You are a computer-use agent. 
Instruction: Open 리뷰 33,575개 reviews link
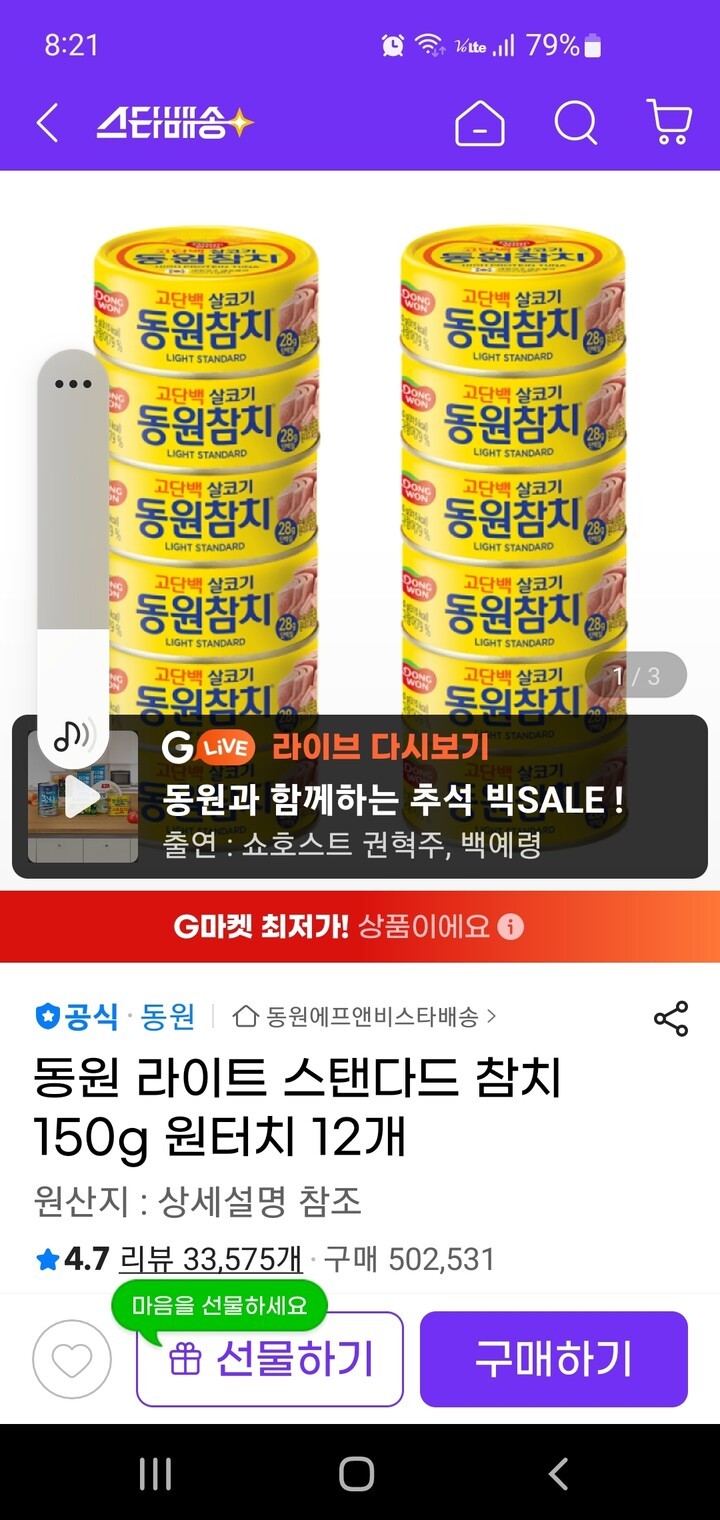211,1259
